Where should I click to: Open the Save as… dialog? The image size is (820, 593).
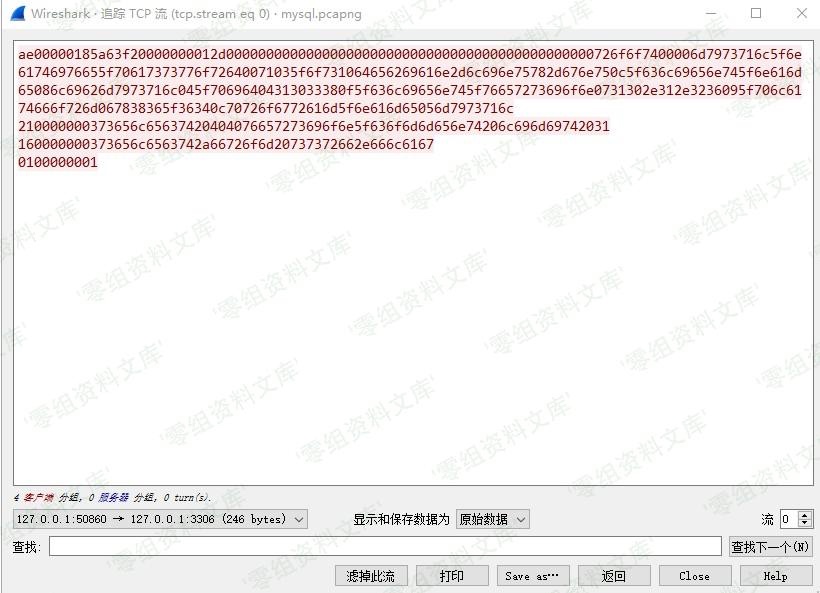[533, 576]
